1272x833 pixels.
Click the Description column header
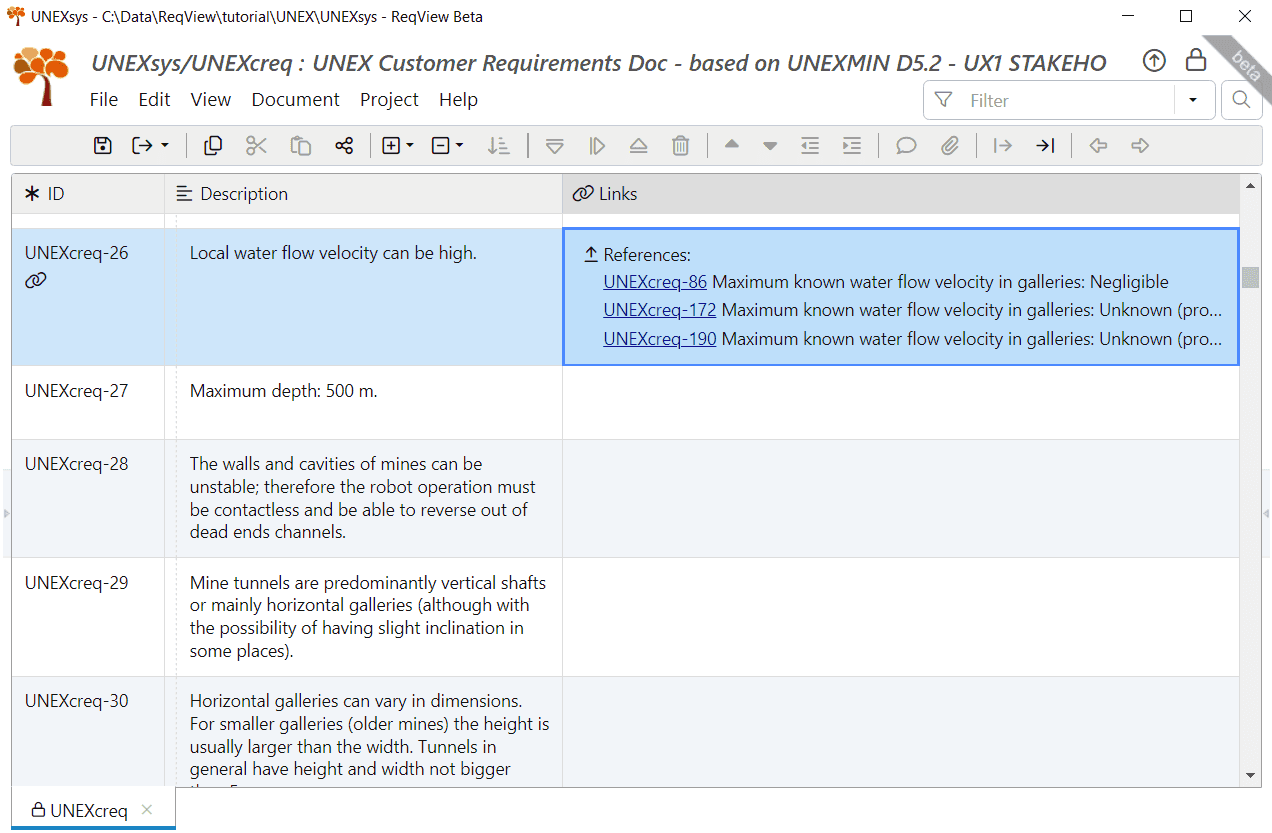pyautogui.click(x=364, y=194)
